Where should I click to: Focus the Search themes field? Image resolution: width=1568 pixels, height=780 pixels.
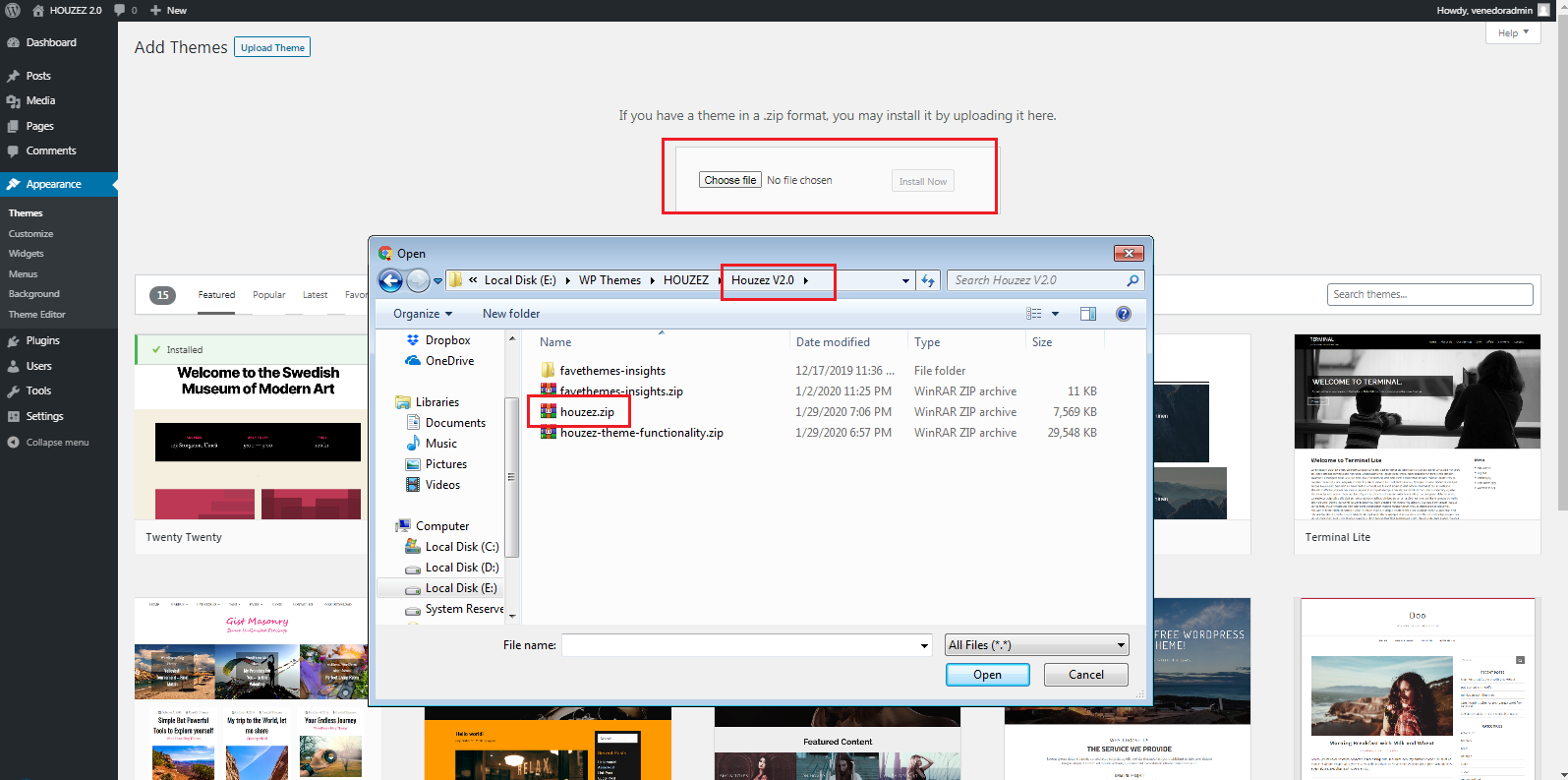point(1430,294)
